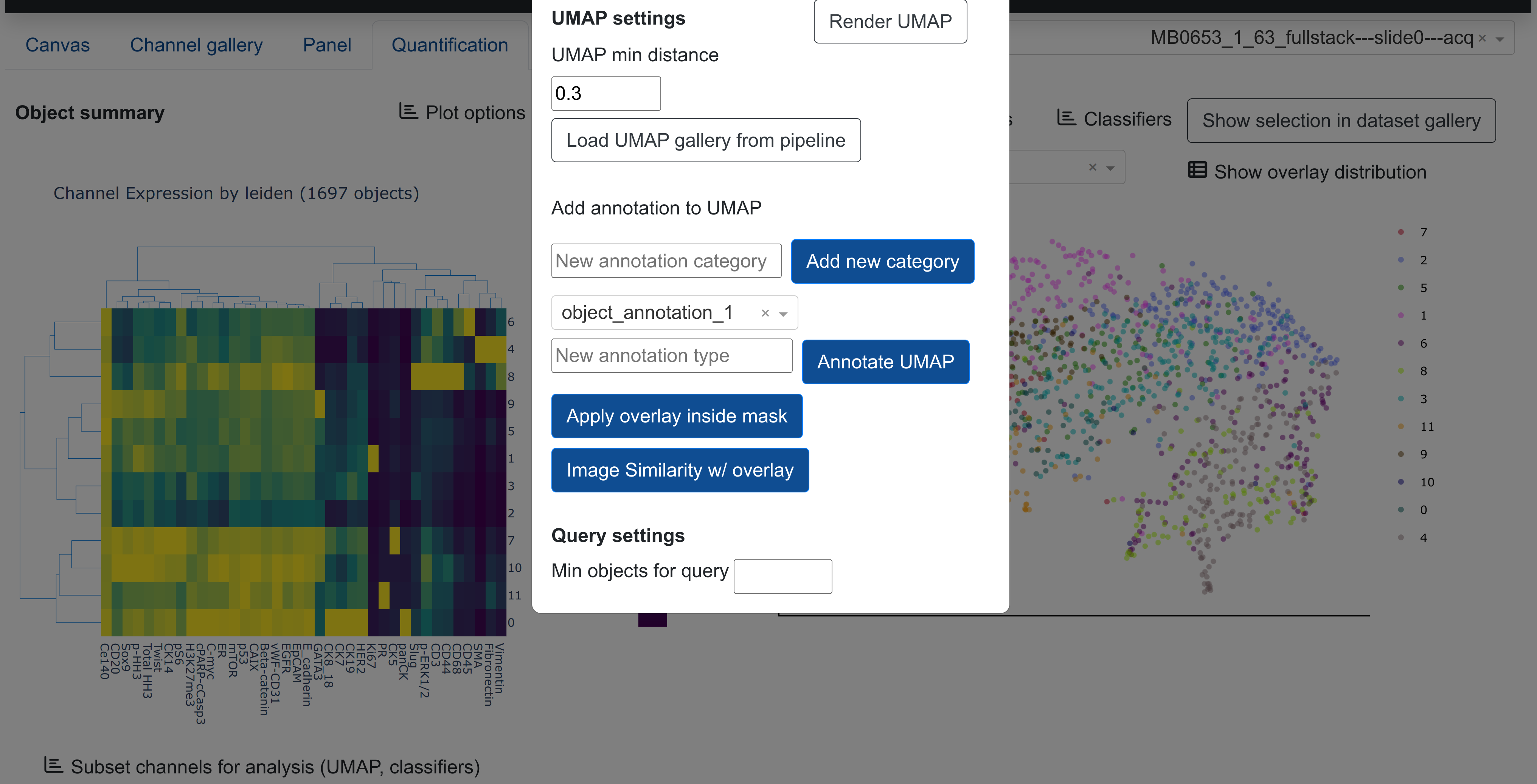This screenshot has height=784, width=1537.
Task: Click the leiden cluster 0 legend marker
Action: click(1401, 509)
